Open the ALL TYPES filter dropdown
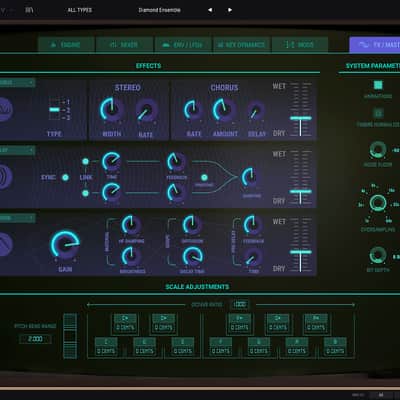Screen dimensions: 400x400 point(79,10)
